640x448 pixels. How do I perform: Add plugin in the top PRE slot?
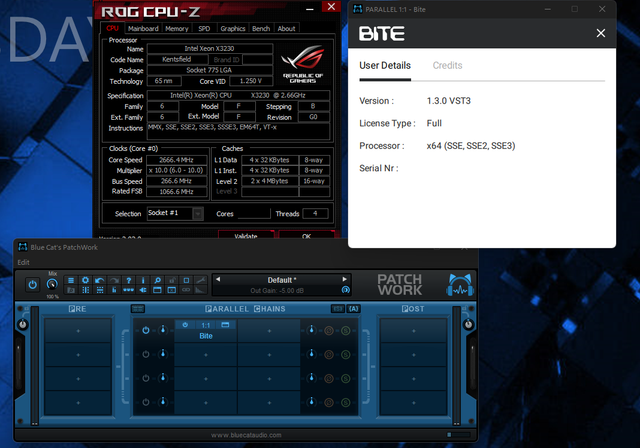pyautogui.click(x=78, y=331)
